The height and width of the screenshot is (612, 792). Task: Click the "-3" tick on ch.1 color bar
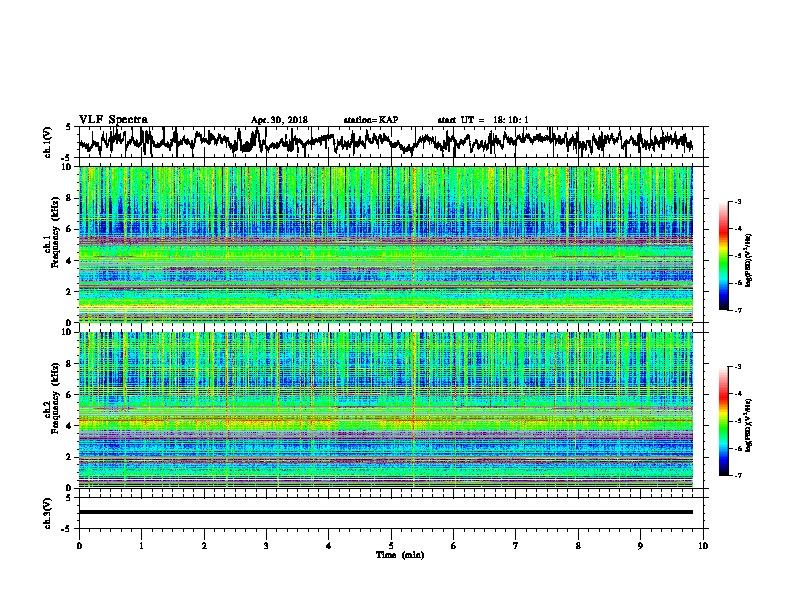point(737,202)
